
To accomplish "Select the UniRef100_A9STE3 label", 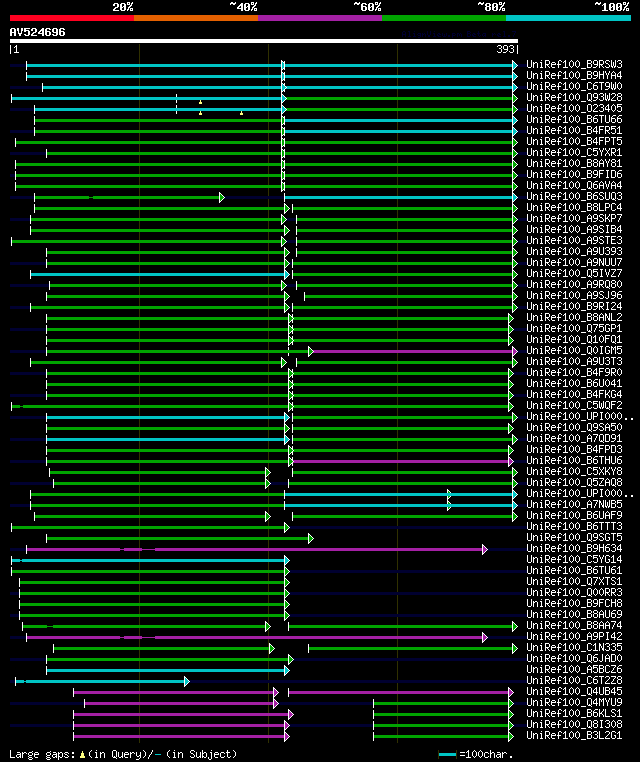I will click(x=574, y=240).
